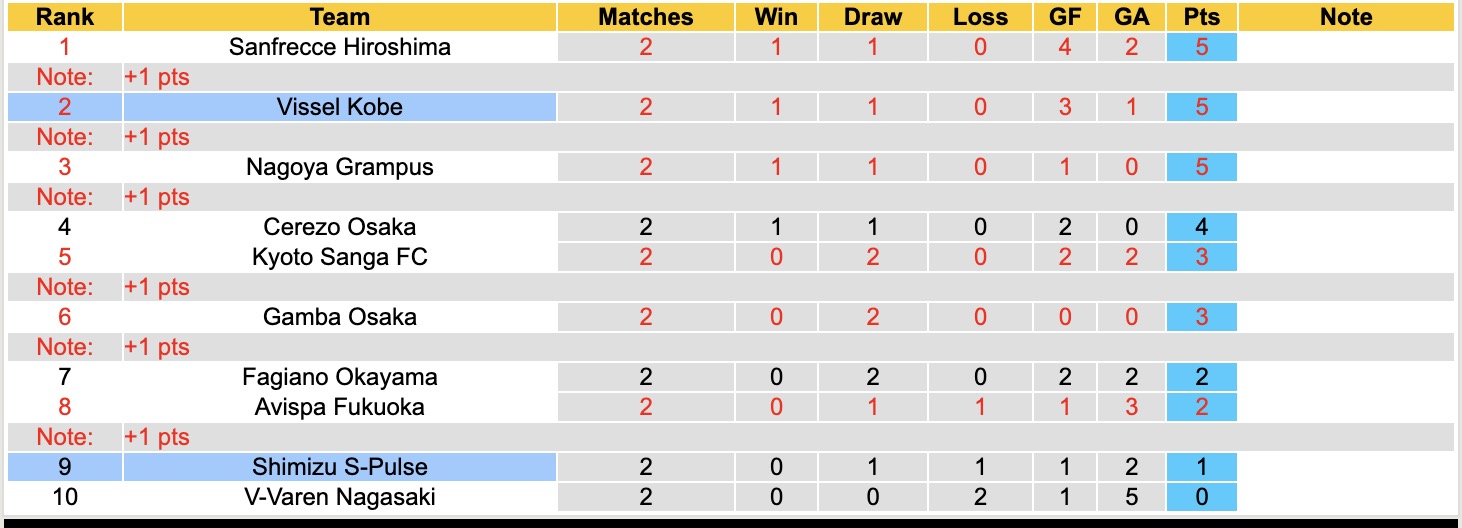The width and height of the screenshot is (1462, 528).
Task: Open the highlighted Vissel Kobe team
Action: click(340, 107)
